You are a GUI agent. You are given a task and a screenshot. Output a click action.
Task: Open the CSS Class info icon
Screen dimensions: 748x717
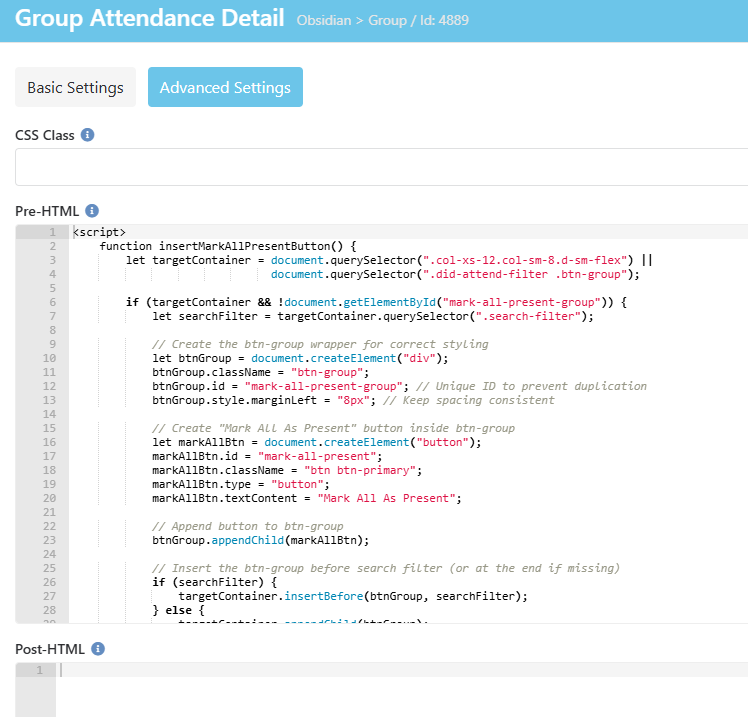pos(87,135)
